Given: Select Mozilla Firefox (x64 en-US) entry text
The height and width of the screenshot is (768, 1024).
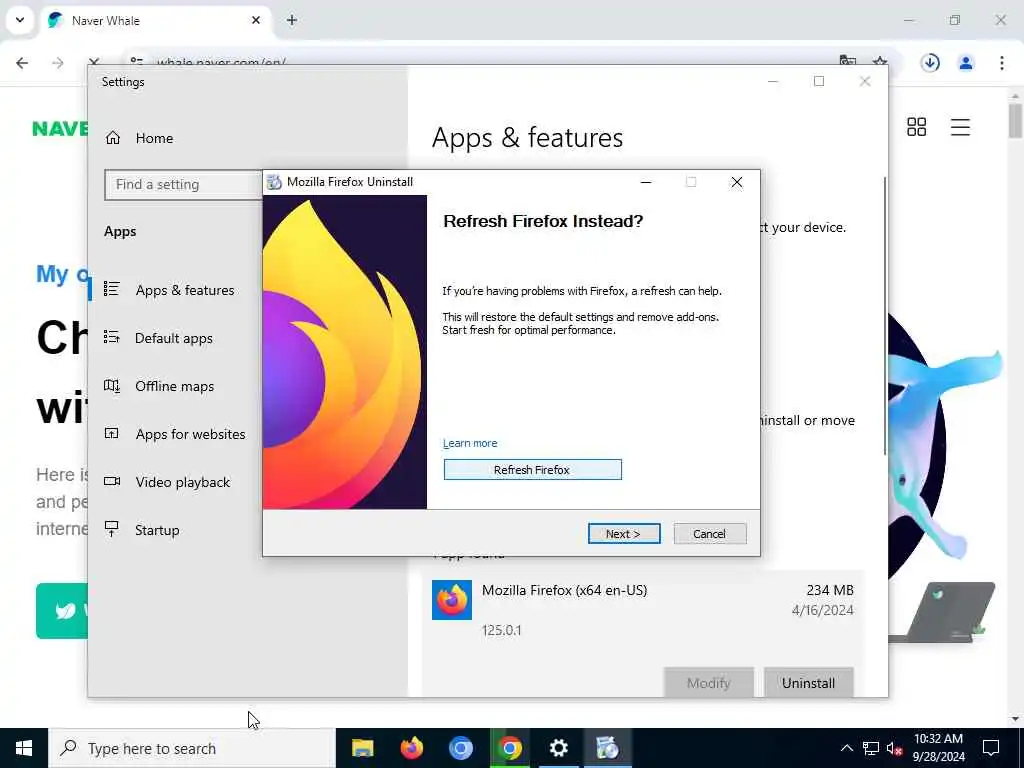Looking at the screenshot, I should (564, 590).
